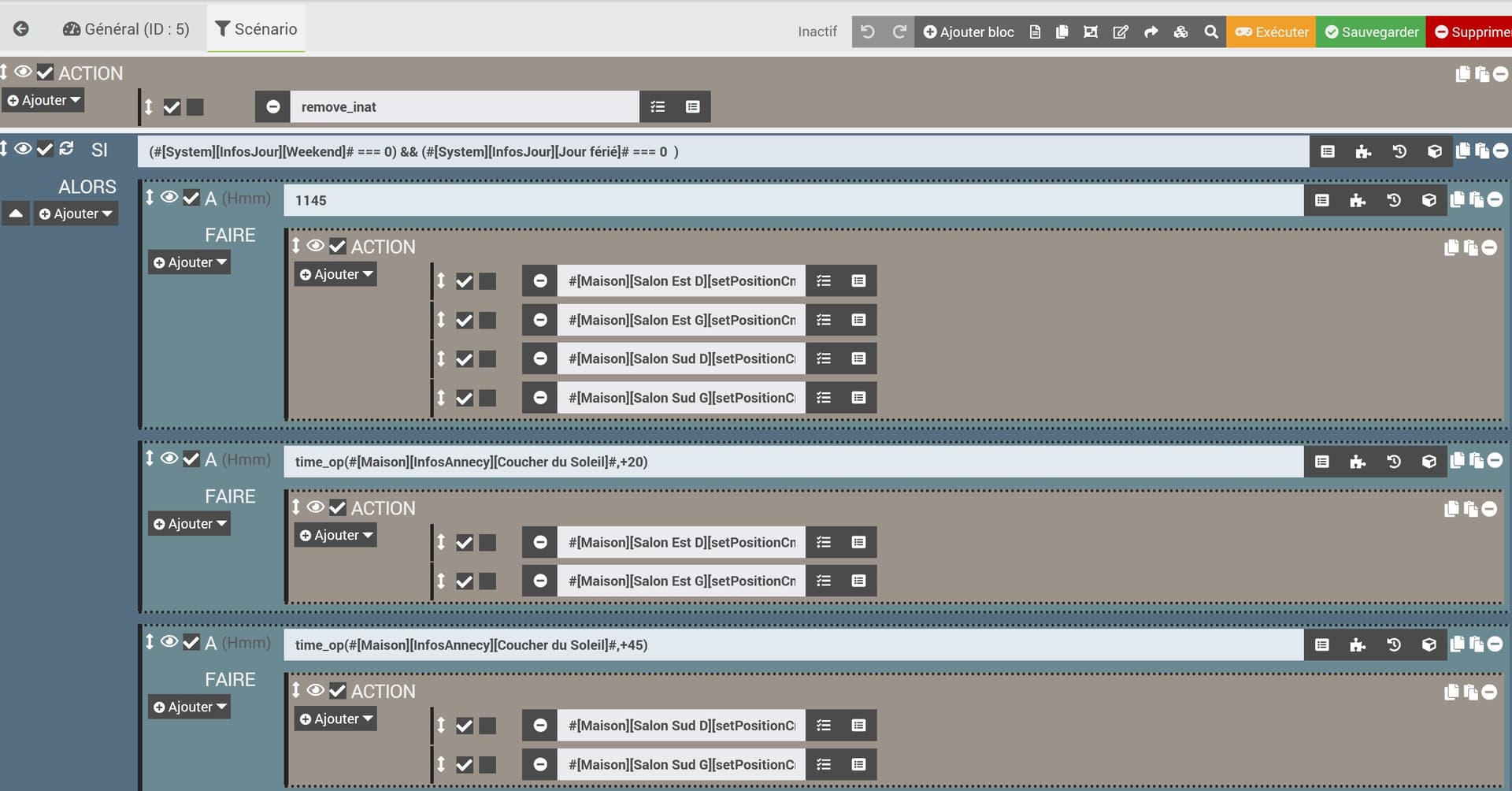Click the puzzle-piece icon on the +45 row
Viewport: 1512px width, 791px height.
pyautogui.click(x=1358, y=644)
